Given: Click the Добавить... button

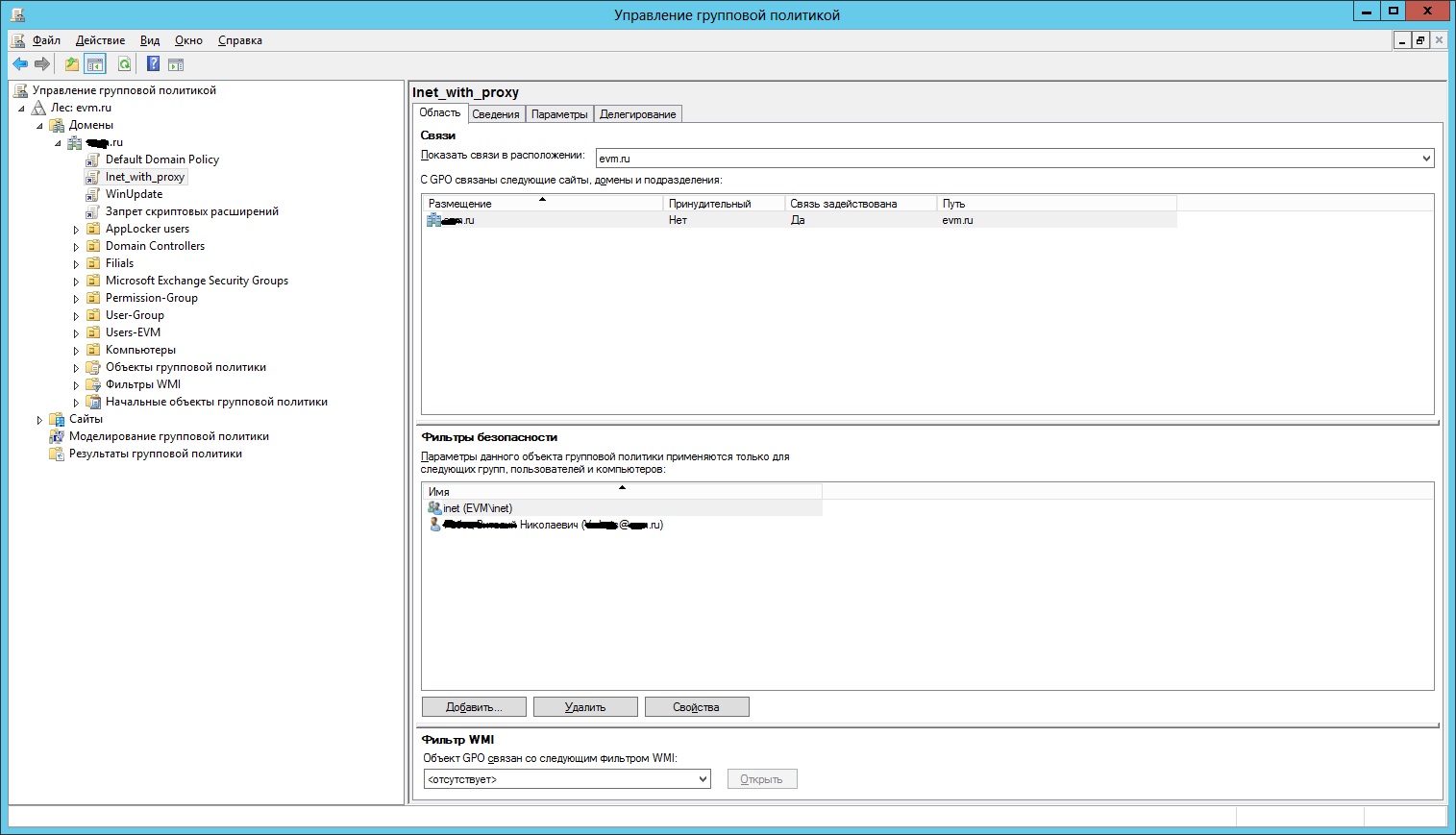Looking at the screenshot, I should pos(474,707).
